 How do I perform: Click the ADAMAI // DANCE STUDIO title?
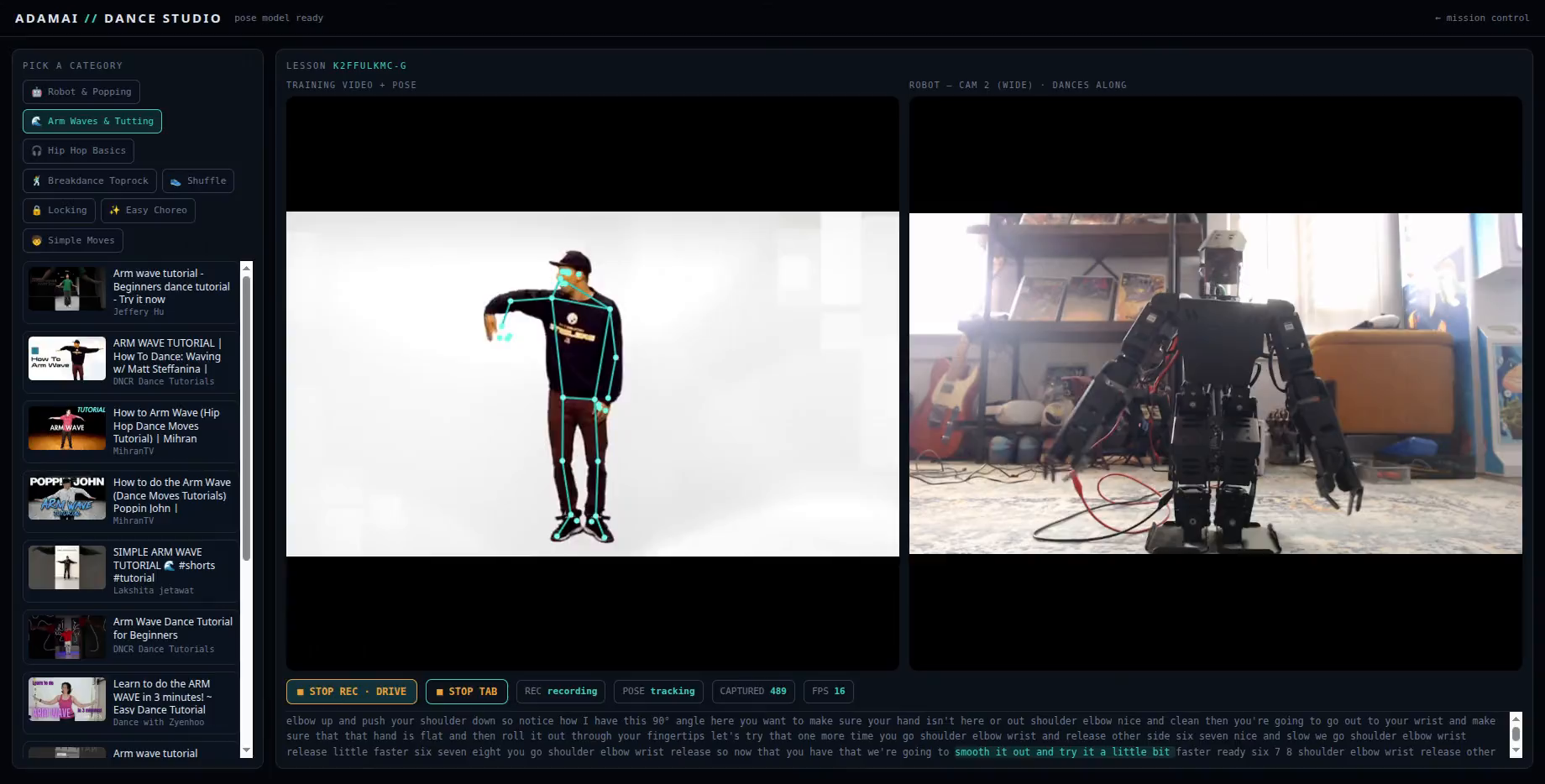tap(118, 18)
